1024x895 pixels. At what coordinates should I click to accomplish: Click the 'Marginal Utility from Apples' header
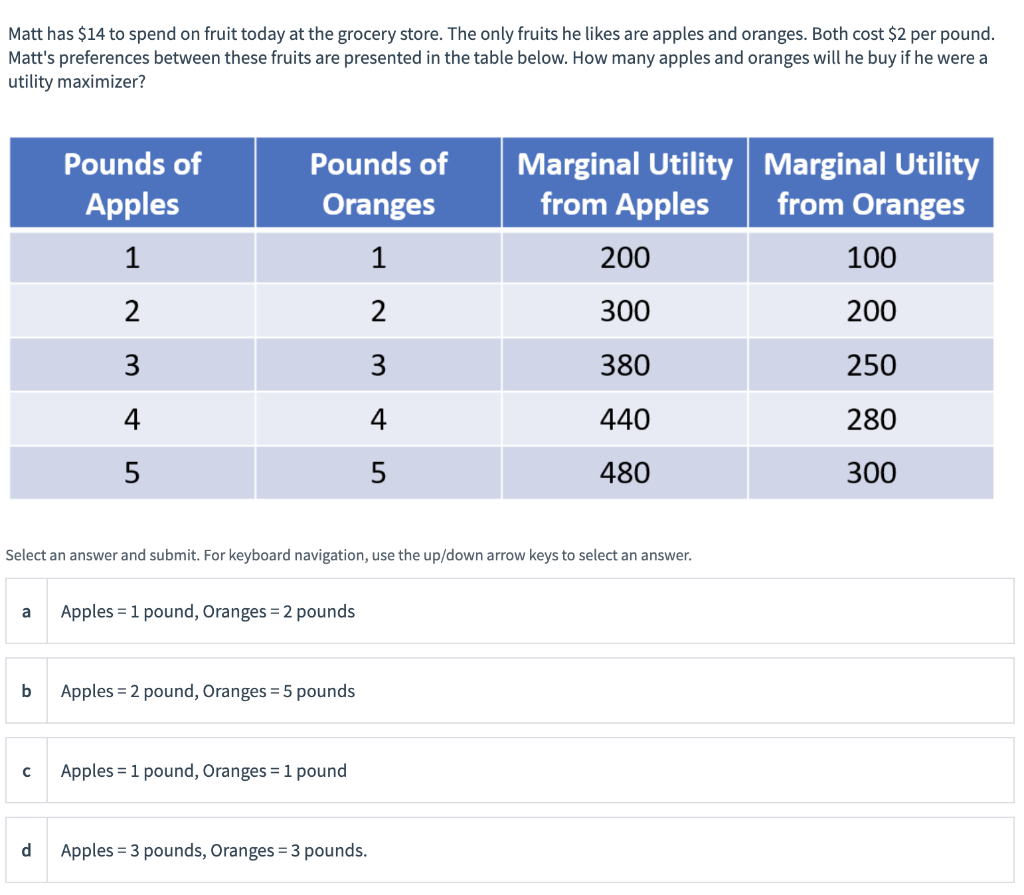coord(624,183)
